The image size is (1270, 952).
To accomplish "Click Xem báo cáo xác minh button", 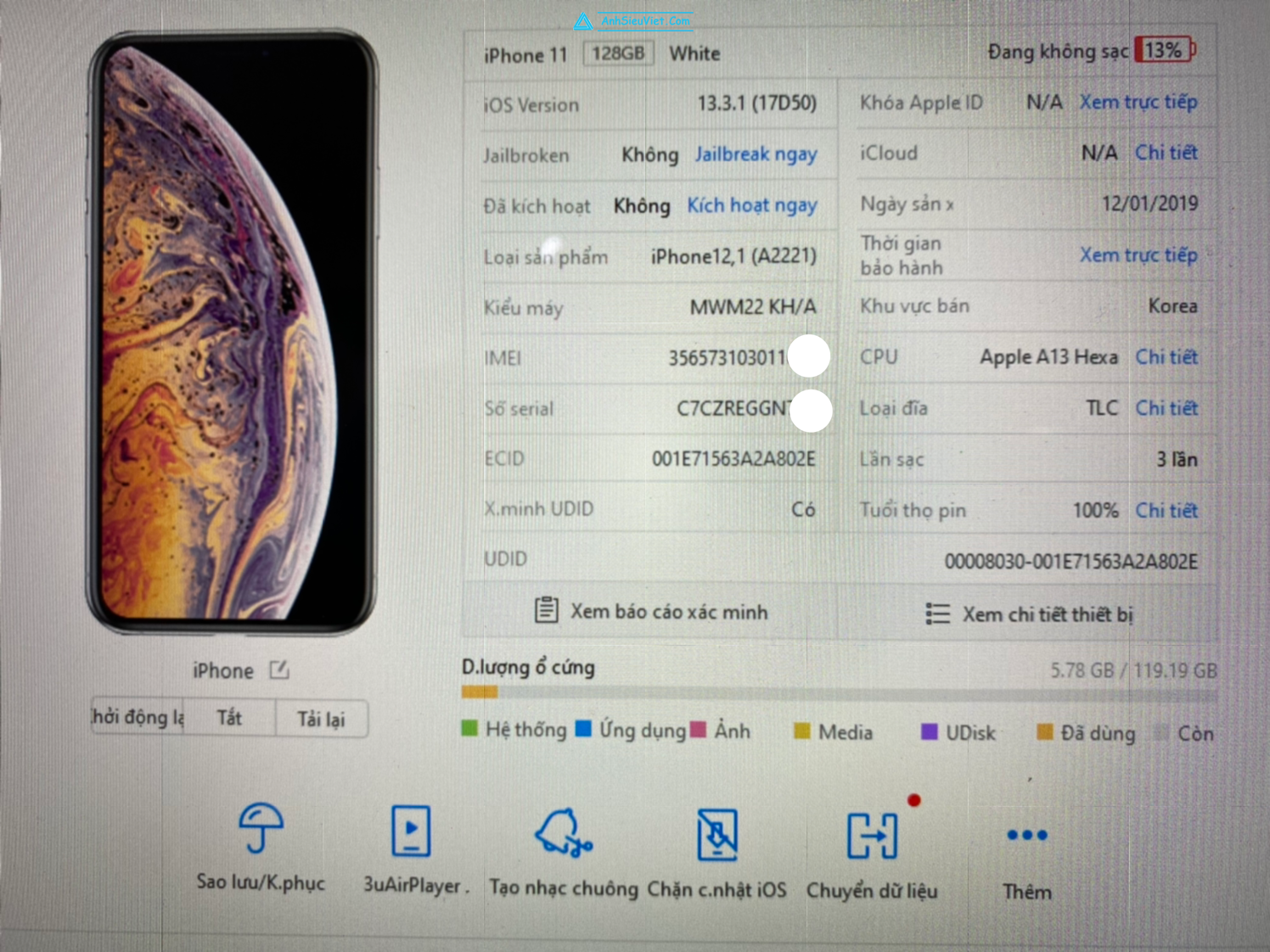I will point(651,612).
